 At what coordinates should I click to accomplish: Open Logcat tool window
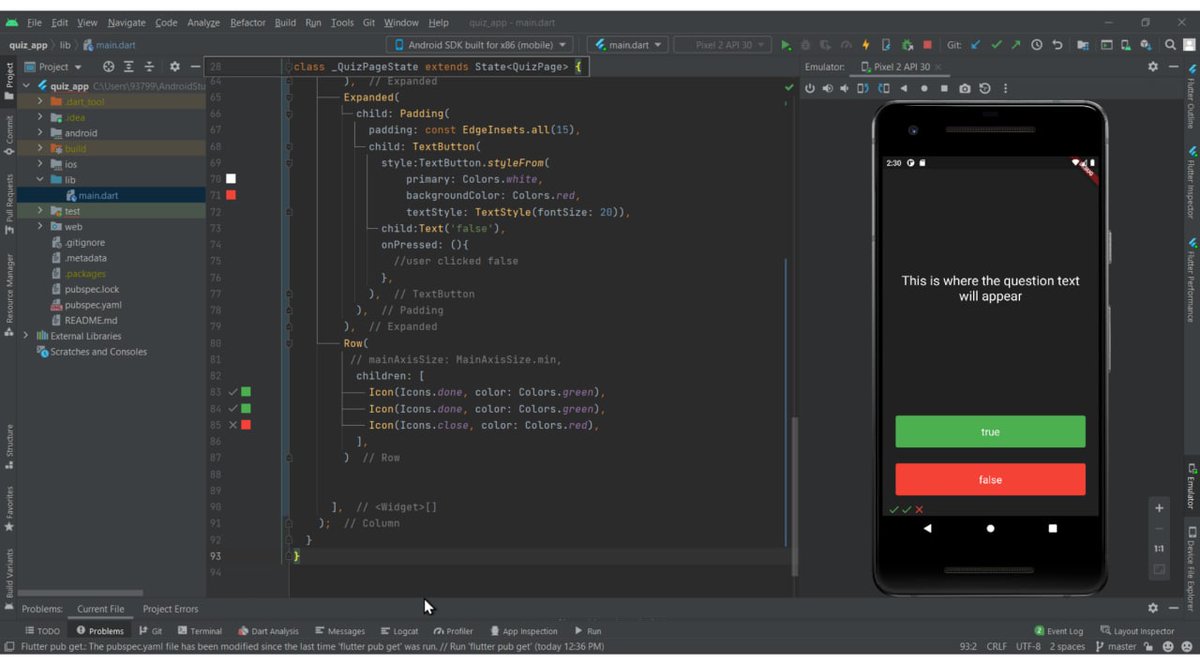pos(400,631)
